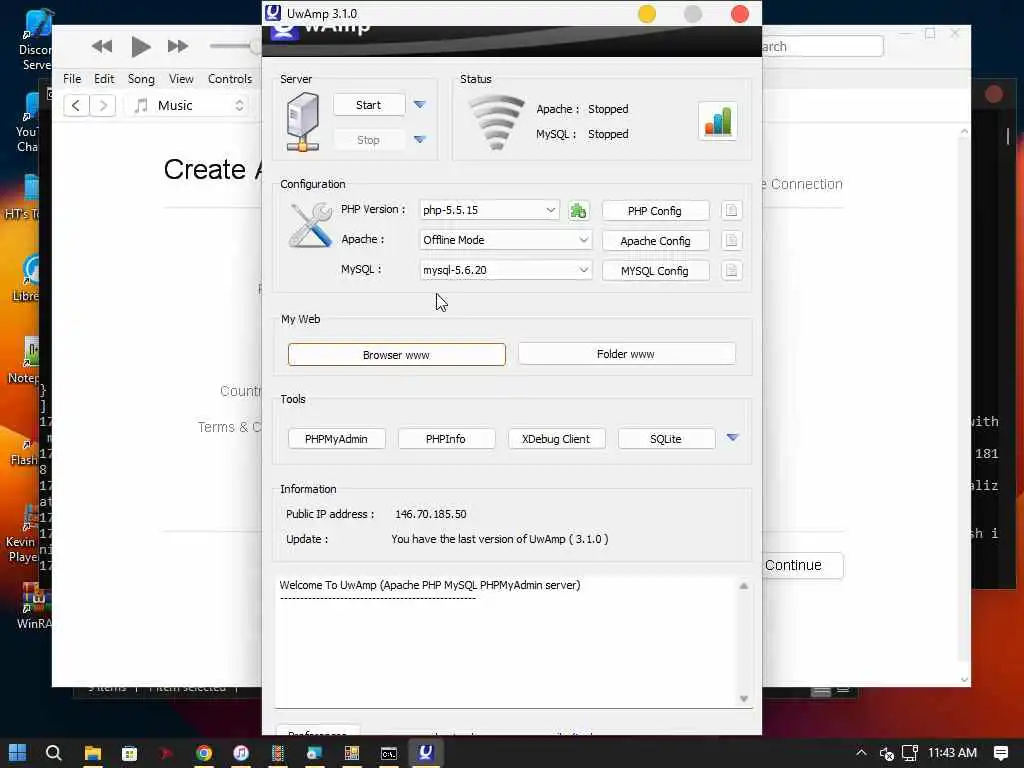The width and height of the screenshot is (1024, 768).
Task: Click PHP Config button
Action: [x=655, y=211]
